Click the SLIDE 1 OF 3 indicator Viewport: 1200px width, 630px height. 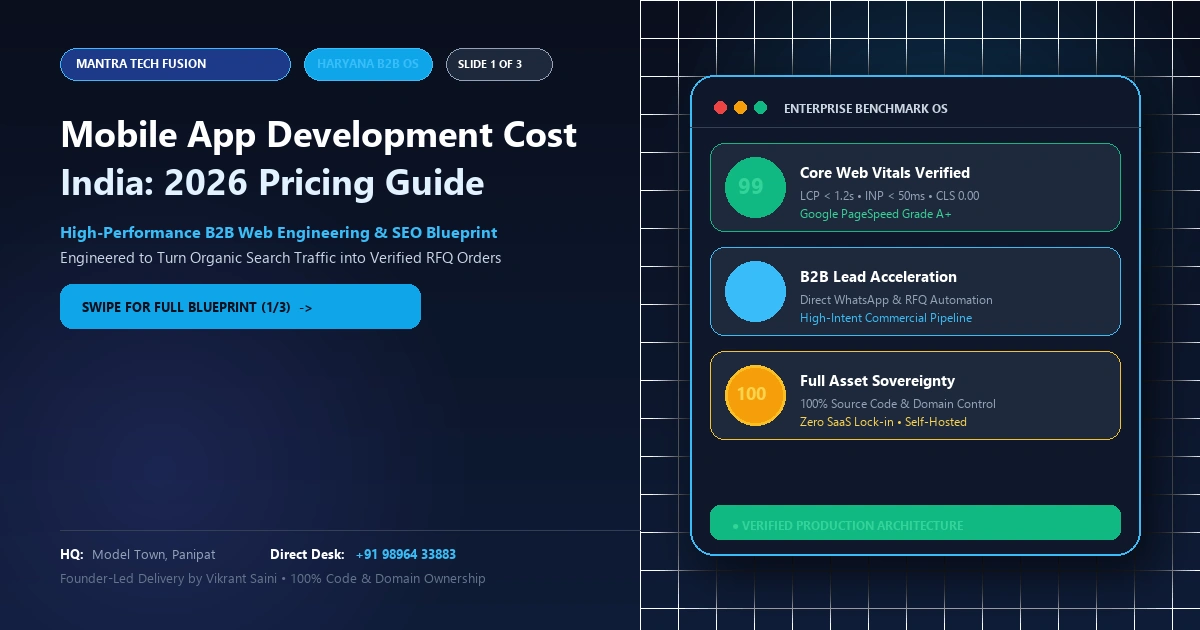pyautogui.click(x=499, y=64)
